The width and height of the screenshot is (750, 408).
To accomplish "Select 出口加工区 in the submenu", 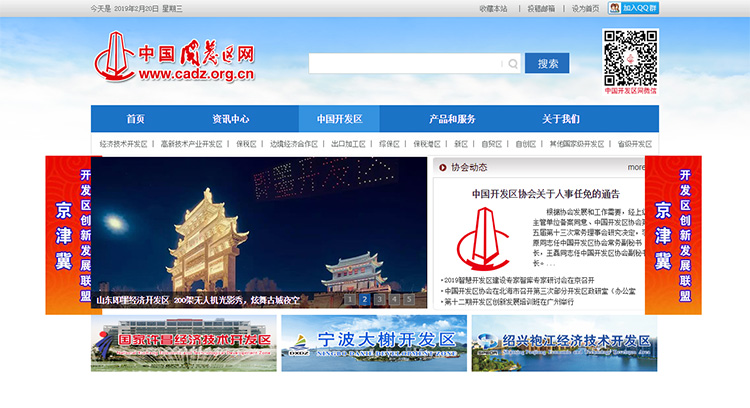I will [x=348, y=144].
